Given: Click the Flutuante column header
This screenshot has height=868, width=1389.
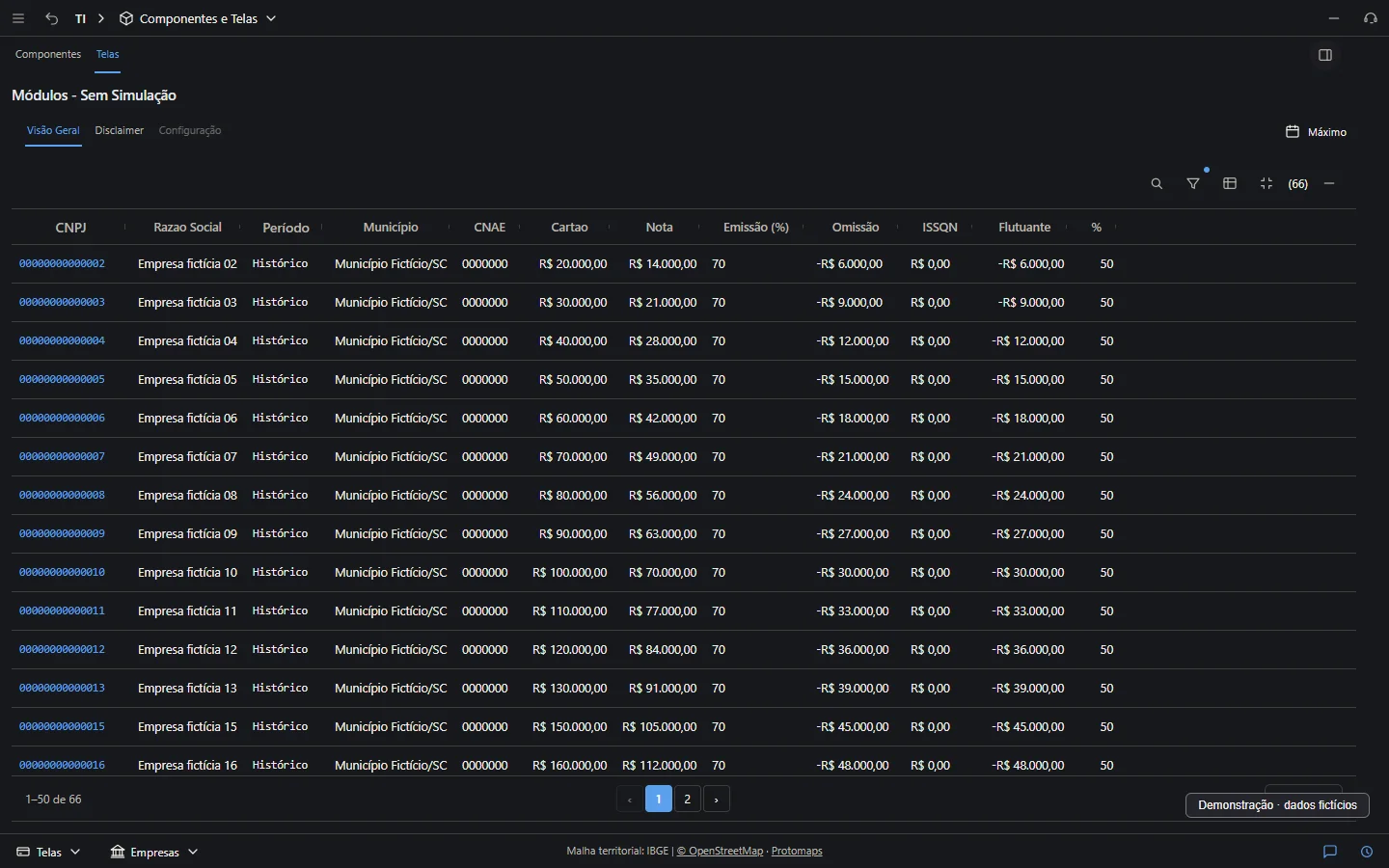Looking at the screenshot, I should click(1024, 227).
